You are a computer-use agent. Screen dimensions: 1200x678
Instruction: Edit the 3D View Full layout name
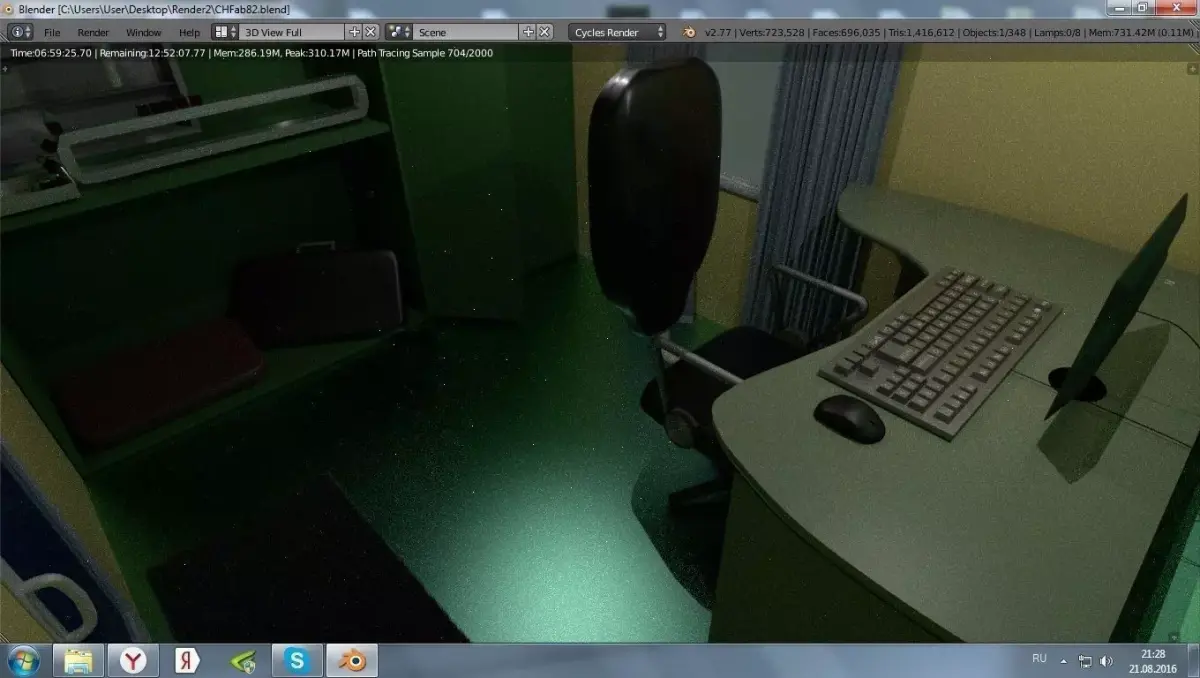point(292,32)
